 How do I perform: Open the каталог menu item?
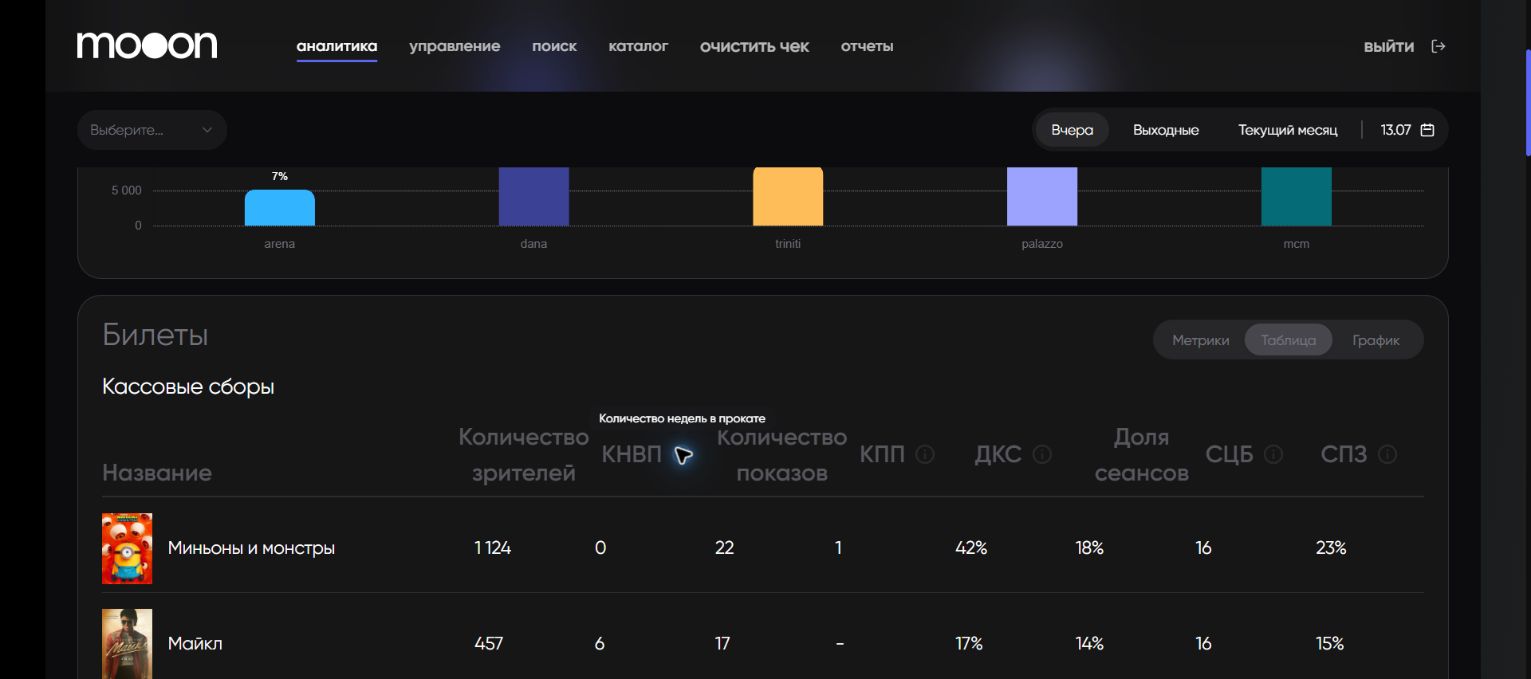coord(638,46)
